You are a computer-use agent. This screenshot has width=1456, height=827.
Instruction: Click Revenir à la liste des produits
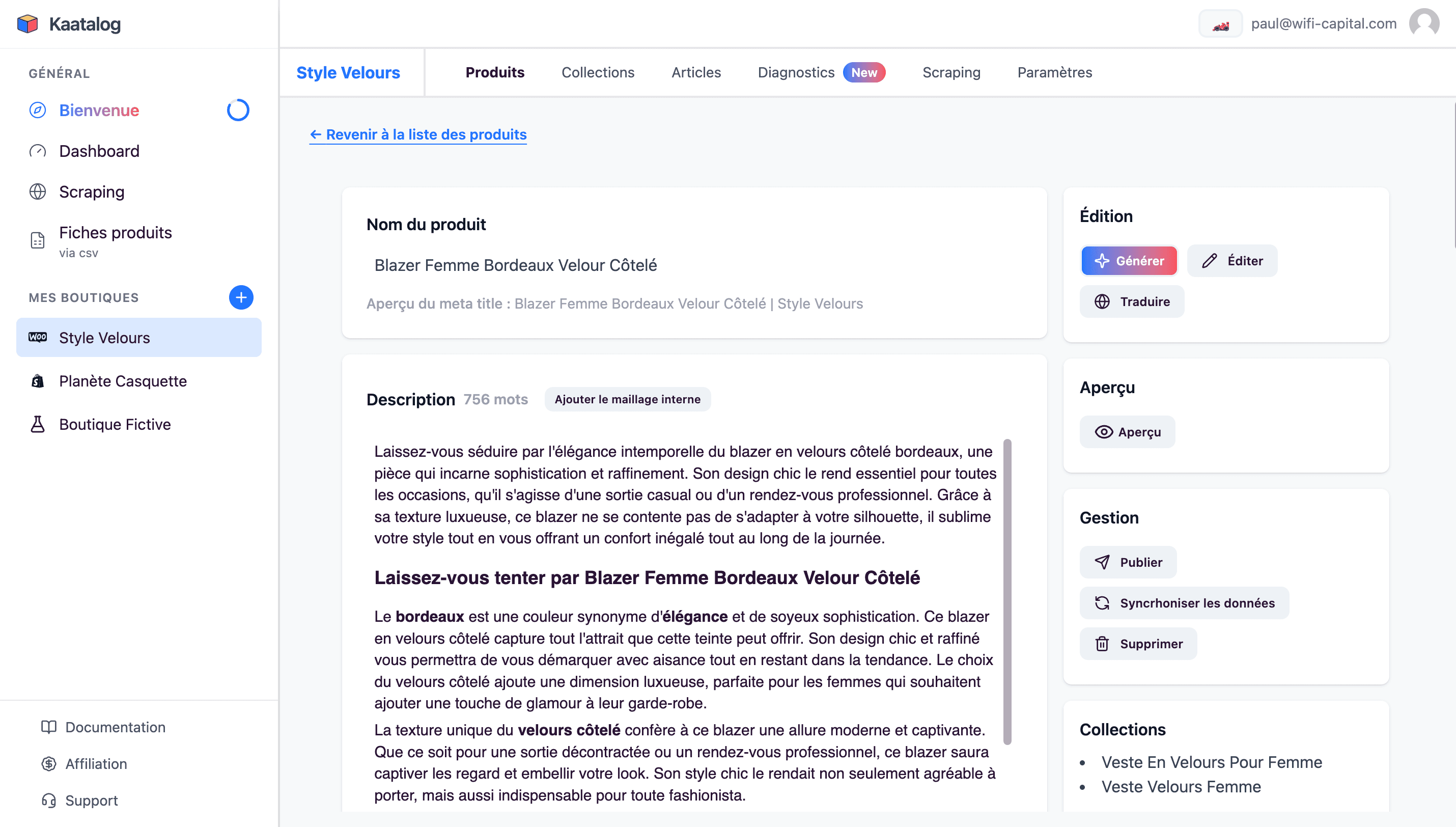pos(418,134)
